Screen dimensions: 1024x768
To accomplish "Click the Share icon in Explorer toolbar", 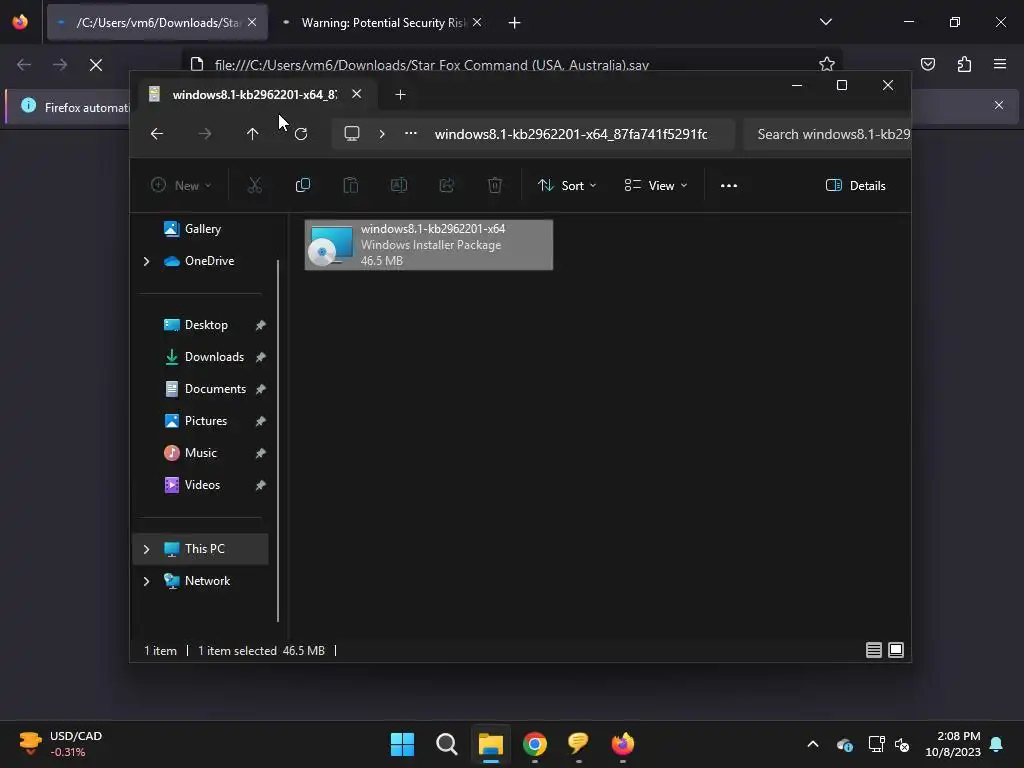I will coord(447,185).
